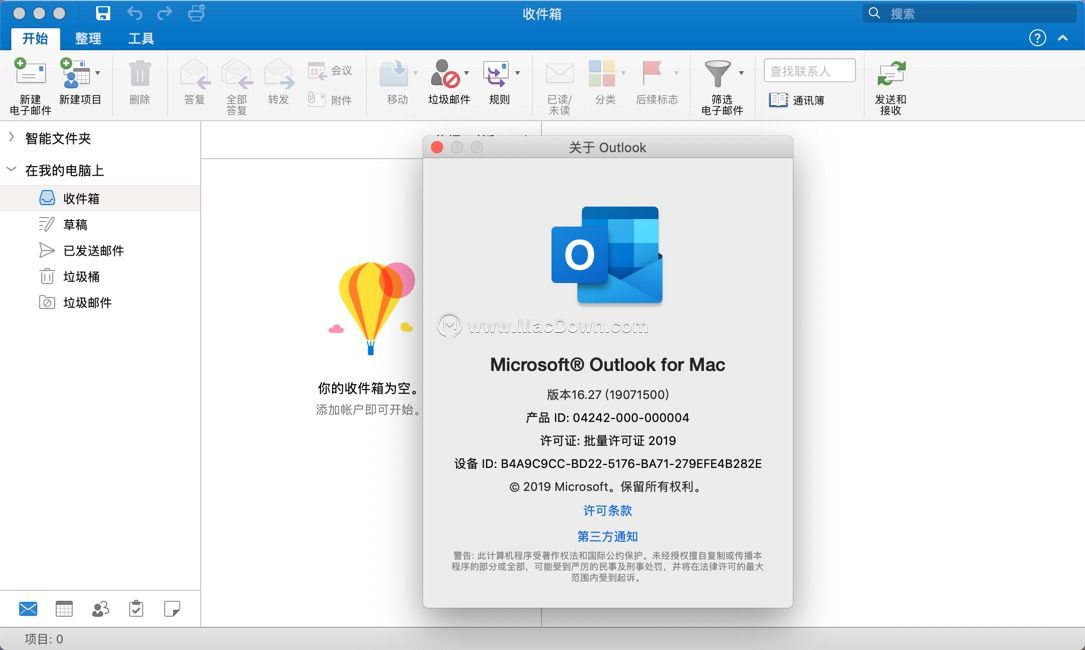Select the 已发送邮件 sent folder

pyautogui.click(x=100, y=251)
